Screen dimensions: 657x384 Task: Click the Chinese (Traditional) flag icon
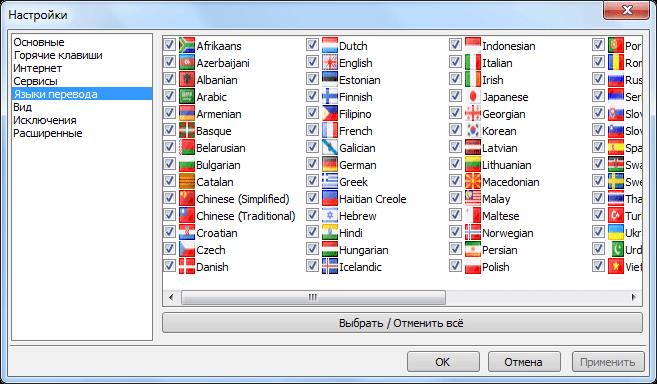(187, 215)
